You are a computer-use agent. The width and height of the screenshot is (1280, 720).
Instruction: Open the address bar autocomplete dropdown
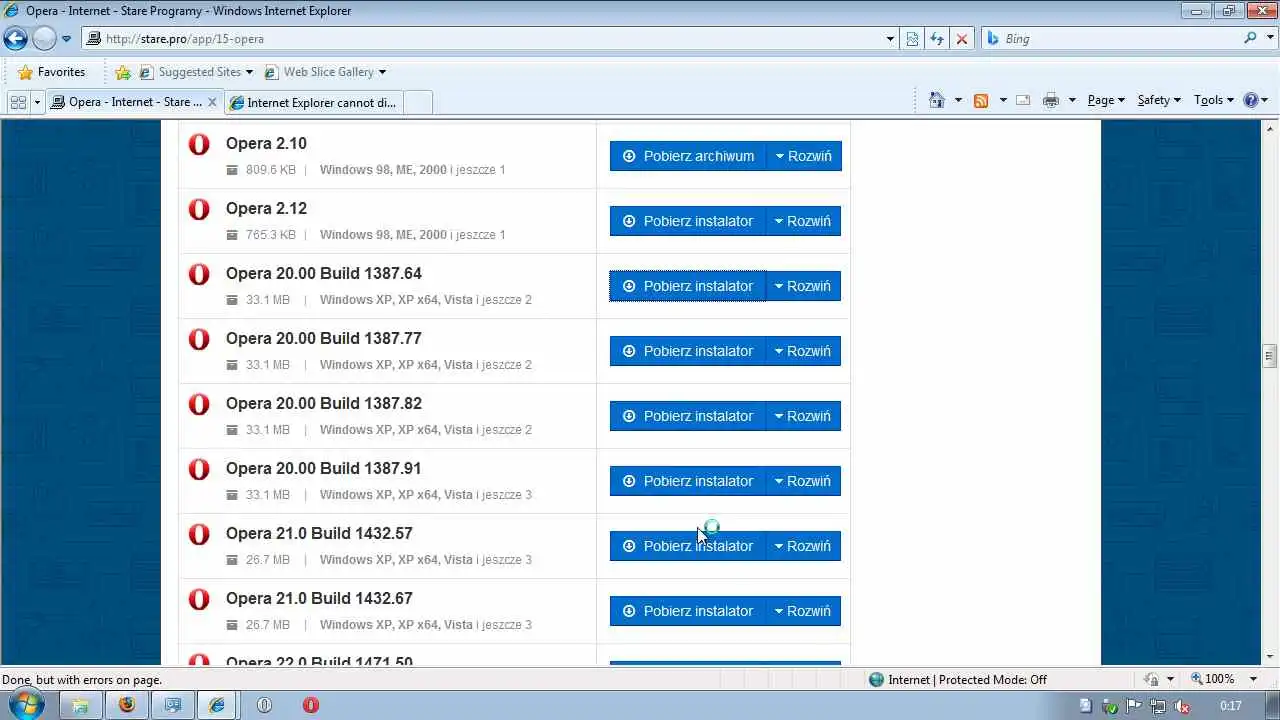pos(890,39)
